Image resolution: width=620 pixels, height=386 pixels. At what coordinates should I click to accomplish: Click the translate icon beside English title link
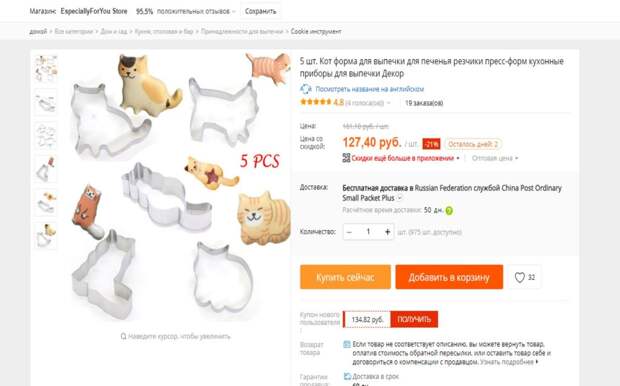(x=306, y=89)
